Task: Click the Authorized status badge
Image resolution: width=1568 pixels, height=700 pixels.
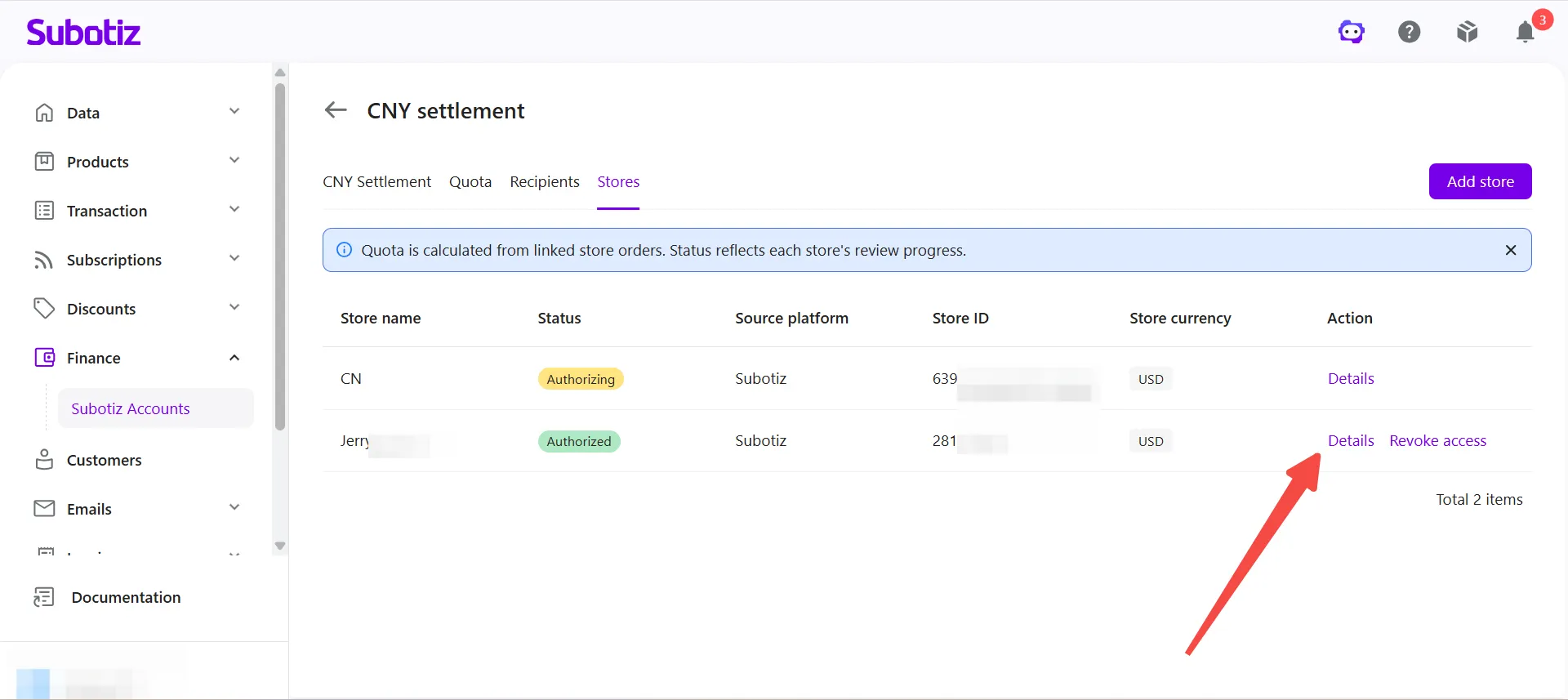Action: (x=579, y=441)
